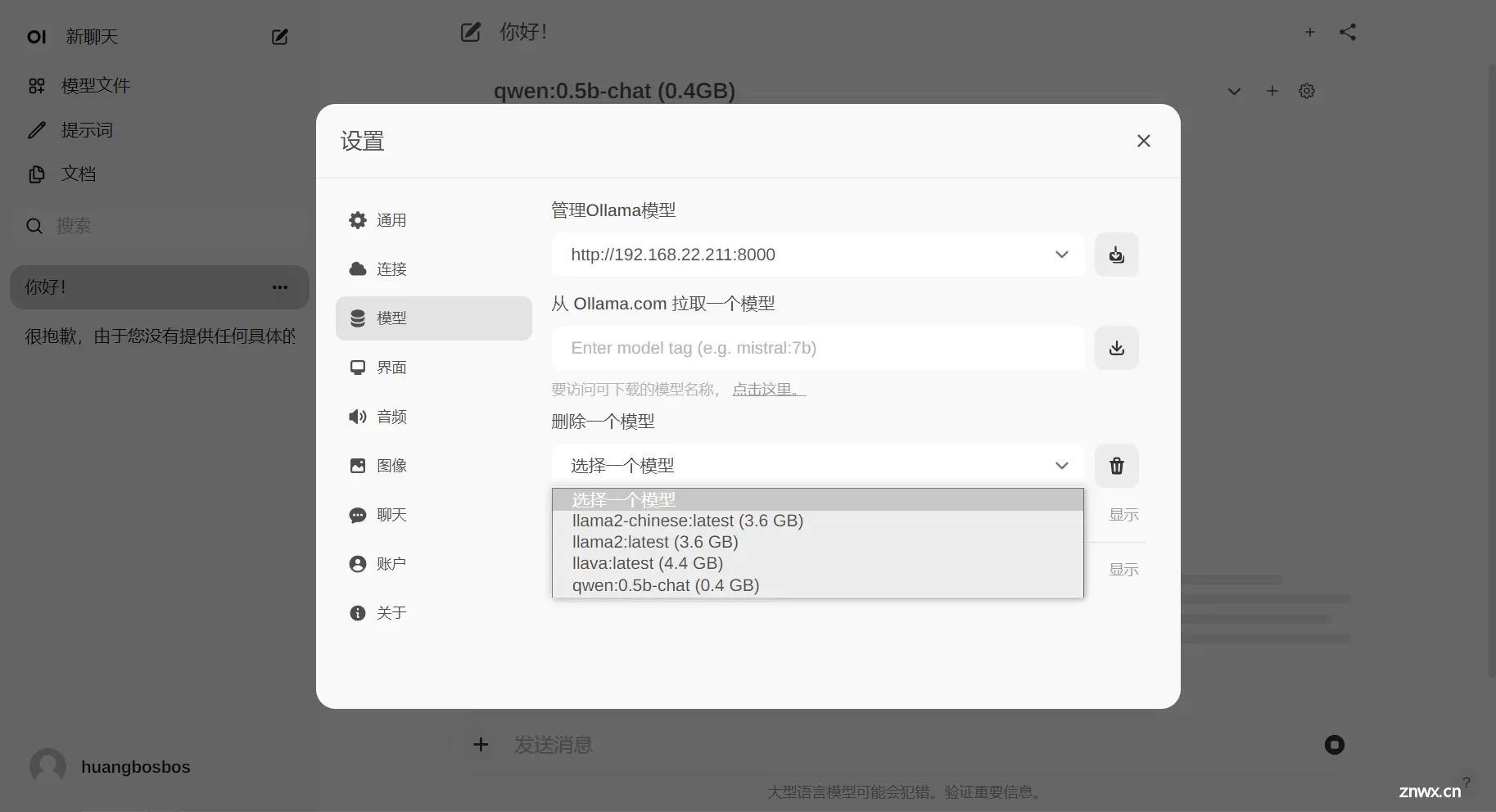Open the ellipsis menu on the 你好! chat

tap(280, 287)
